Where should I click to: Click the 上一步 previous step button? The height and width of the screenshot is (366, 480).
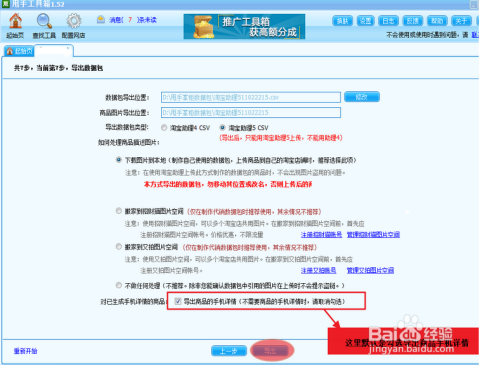tap(229, 351)
